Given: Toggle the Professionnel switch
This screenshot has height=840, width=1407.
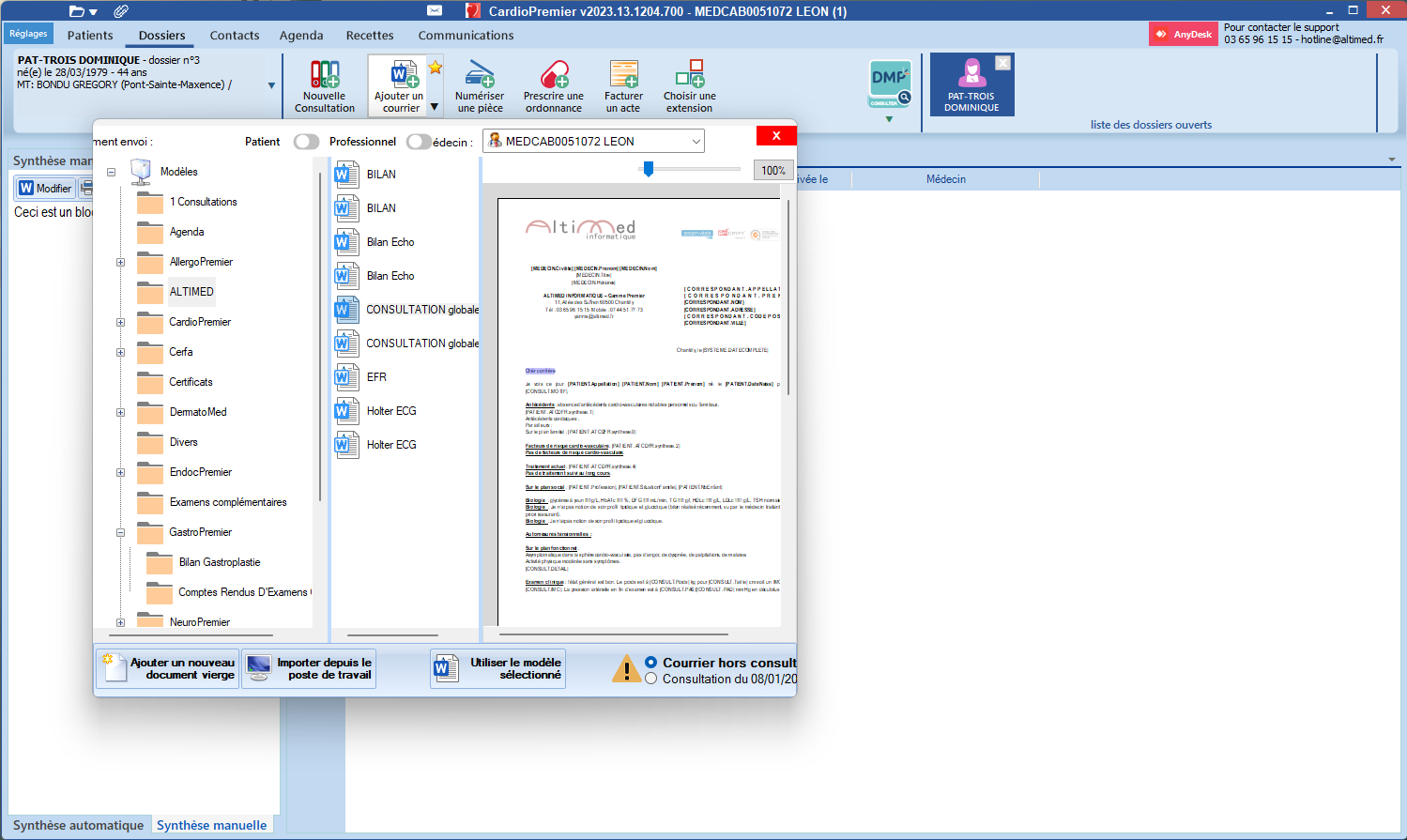Looking at the screenshot, I should pyautogui.click(x=419, y=142).
